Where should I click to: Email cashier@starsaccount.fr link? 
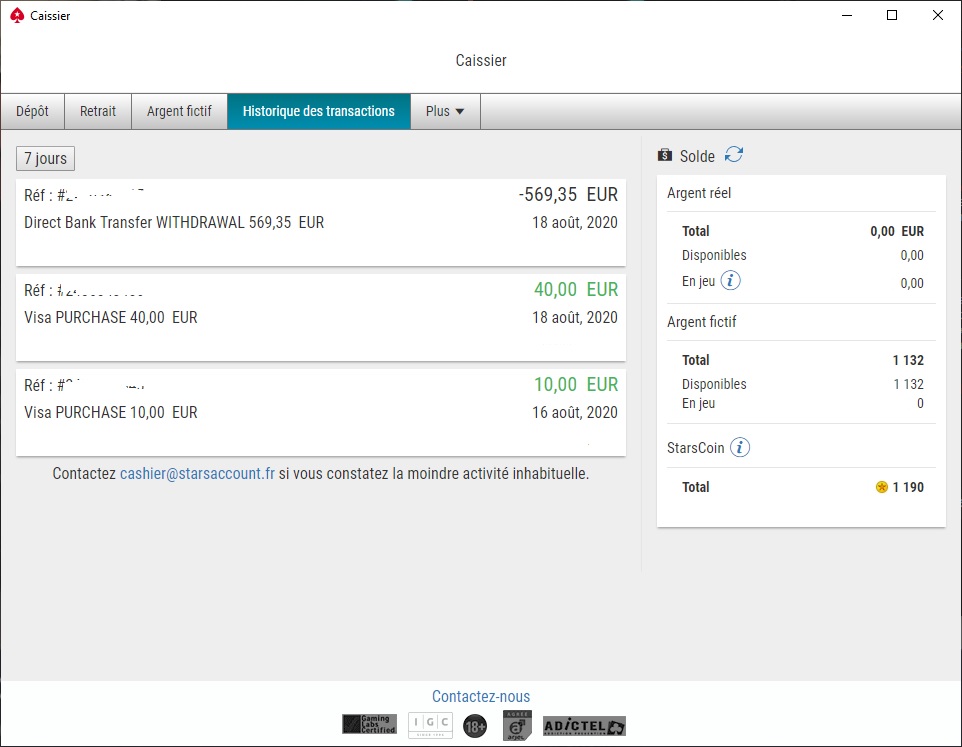click(x=198, y=473)
